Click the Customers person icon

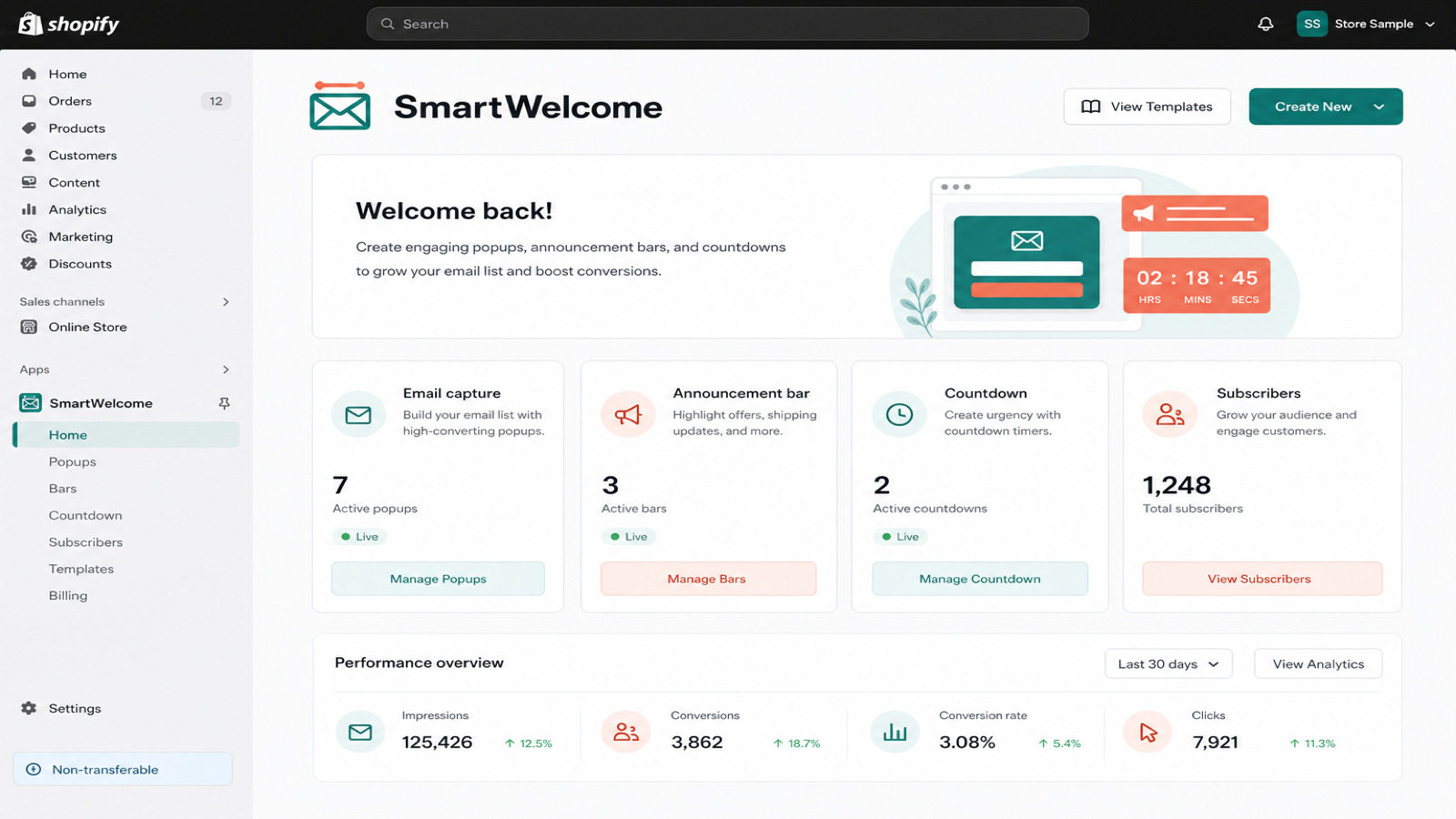tap(29, 156)
